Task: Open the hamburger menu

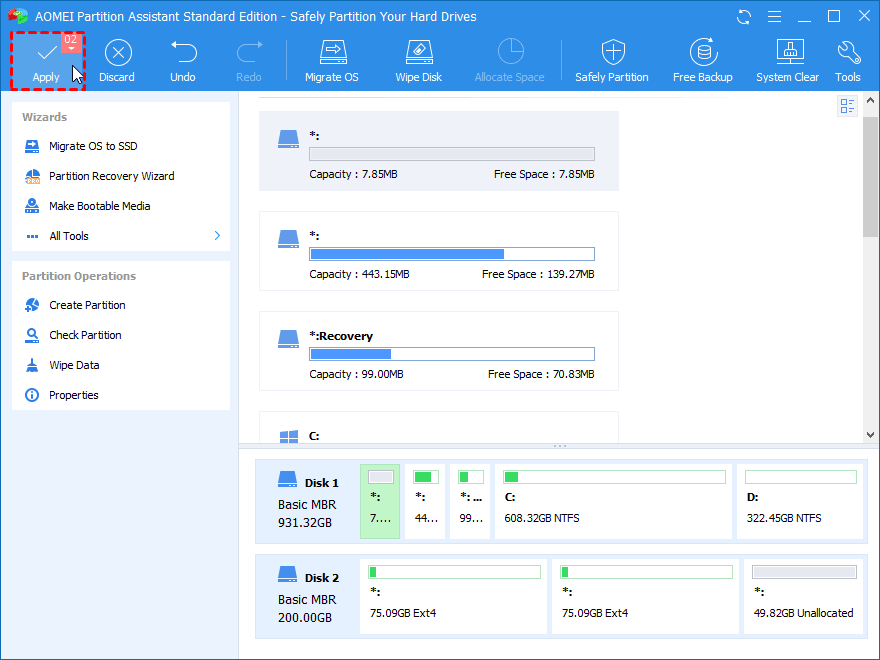Action: click(x=775, y=16)
